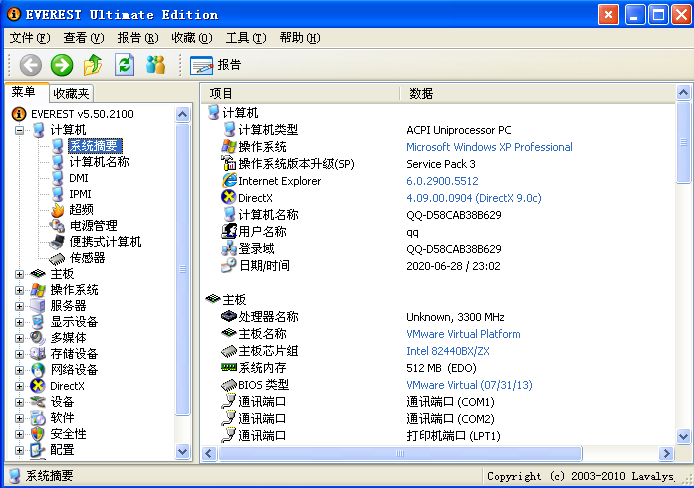Viewport: 694px width, 488px height.
Task: Select the 系统内存 row
Action: [x=437, y=368]
